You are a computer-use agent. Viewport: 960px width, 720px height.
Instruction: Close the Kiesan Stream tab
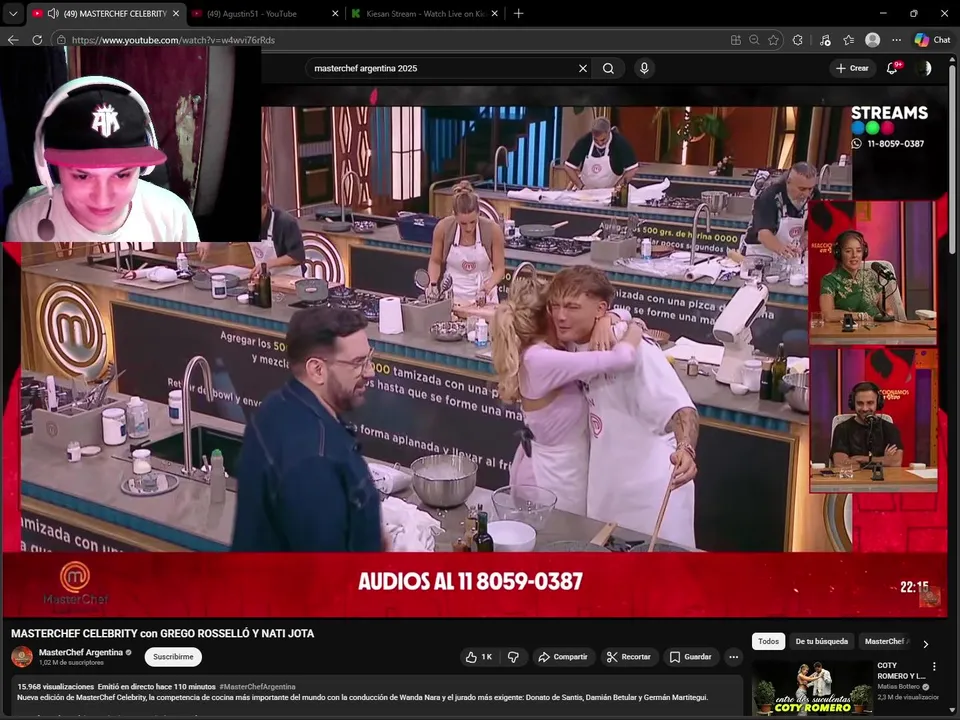[x=495, y=13]
